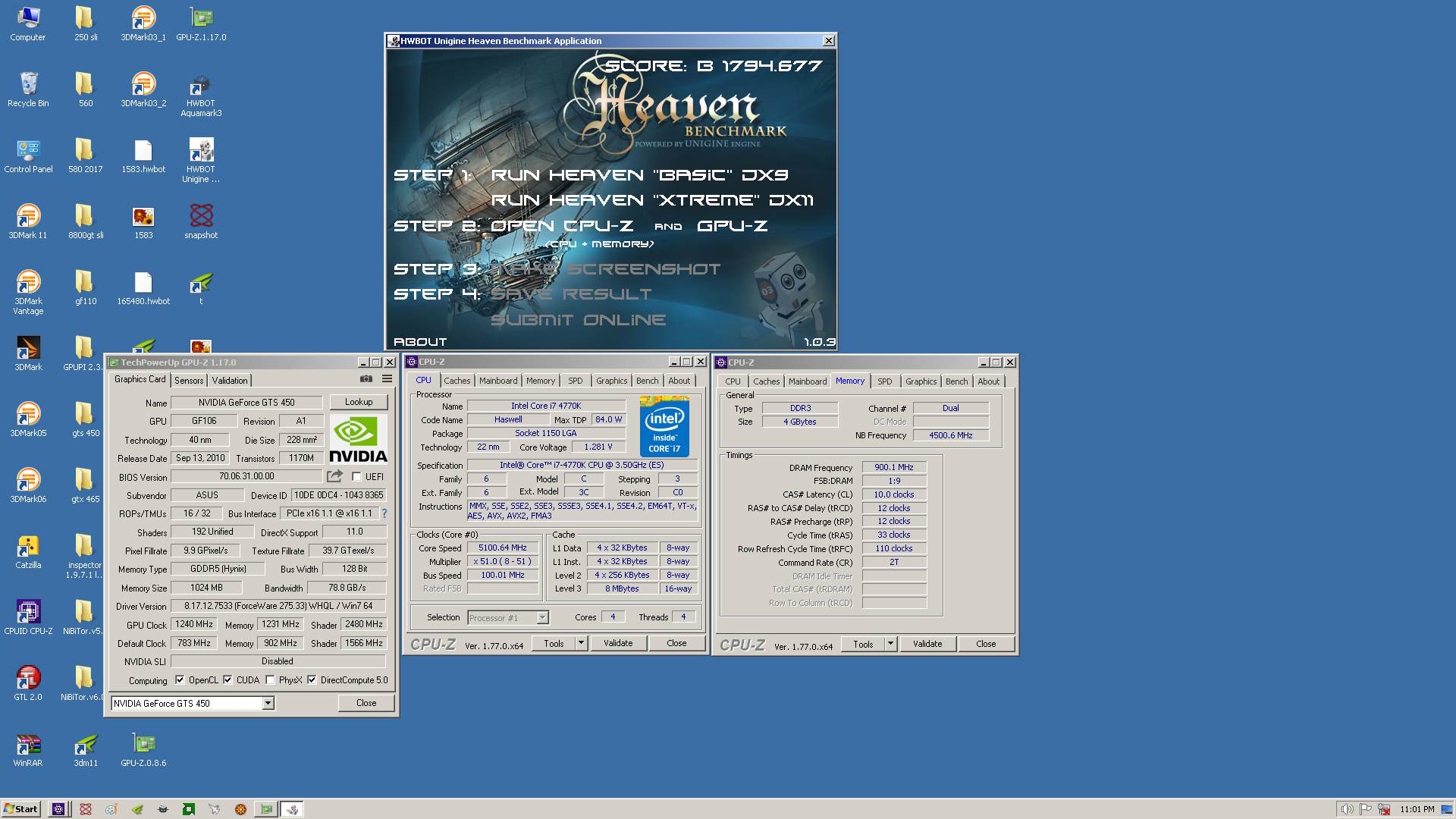Screen dimensions: 1456x819
Task: Open the Tools dropdown arrow in CPU tab window
Action: [581, 643]
